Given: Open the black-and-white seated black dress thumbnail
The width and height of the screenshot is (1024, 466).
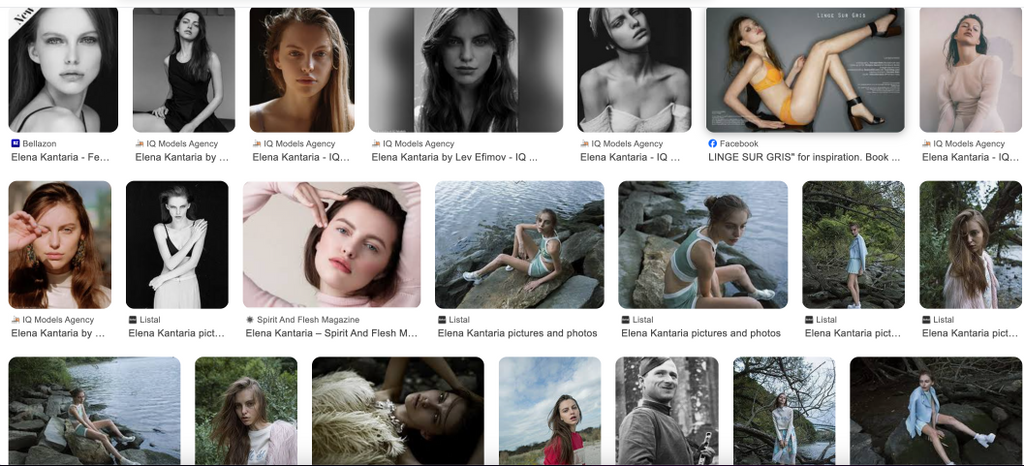Looking at the screenshot, I should point(184,70).
